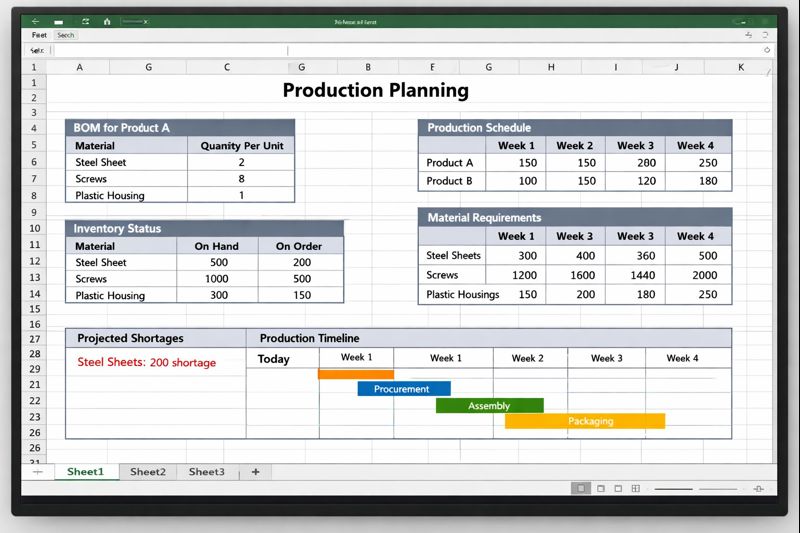Add a new sheet with plus button
This screenshot has height=533, width=800.
pyautogui.click(x=256, y=472)
